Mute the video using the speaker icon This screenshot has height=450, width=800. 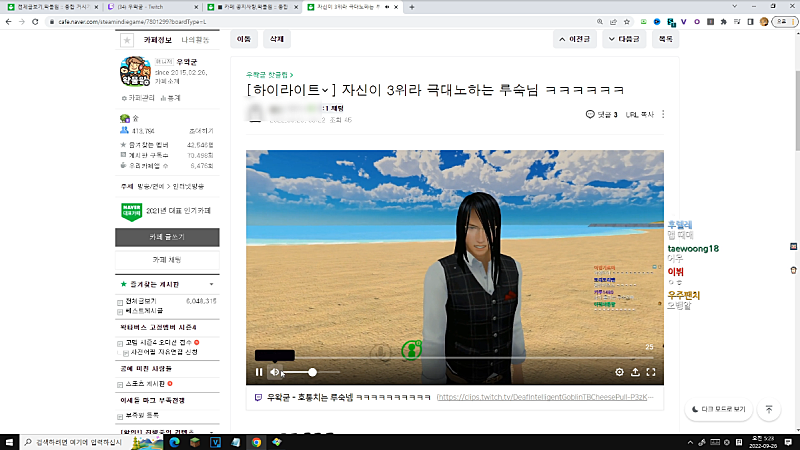coord(274,372)
